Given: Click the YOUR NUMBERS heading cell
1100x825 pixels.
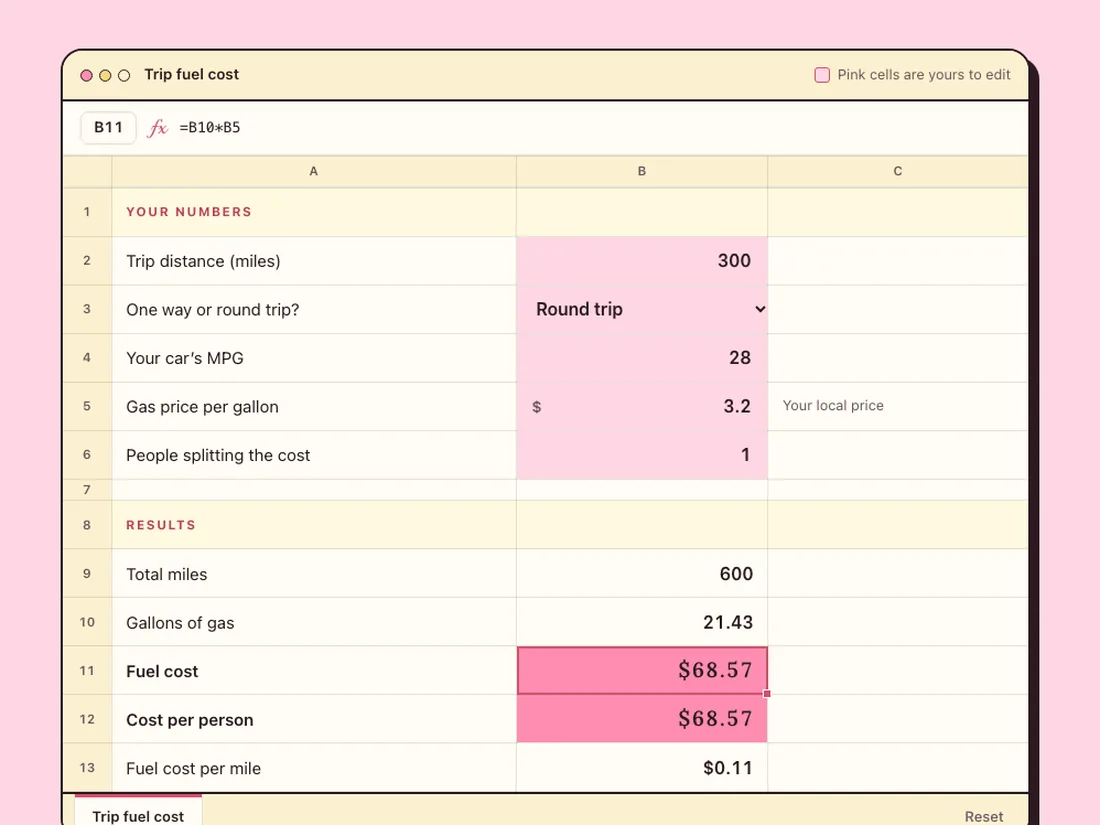Looking at the screenshot, I should coord(314,212).
